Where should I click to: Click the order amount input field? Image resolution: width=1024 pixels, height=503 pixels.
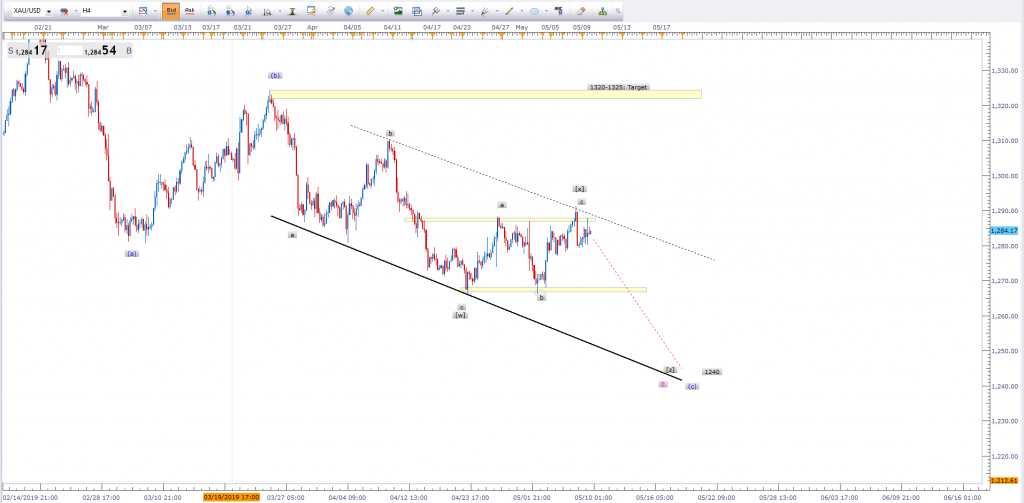point(72,48)
